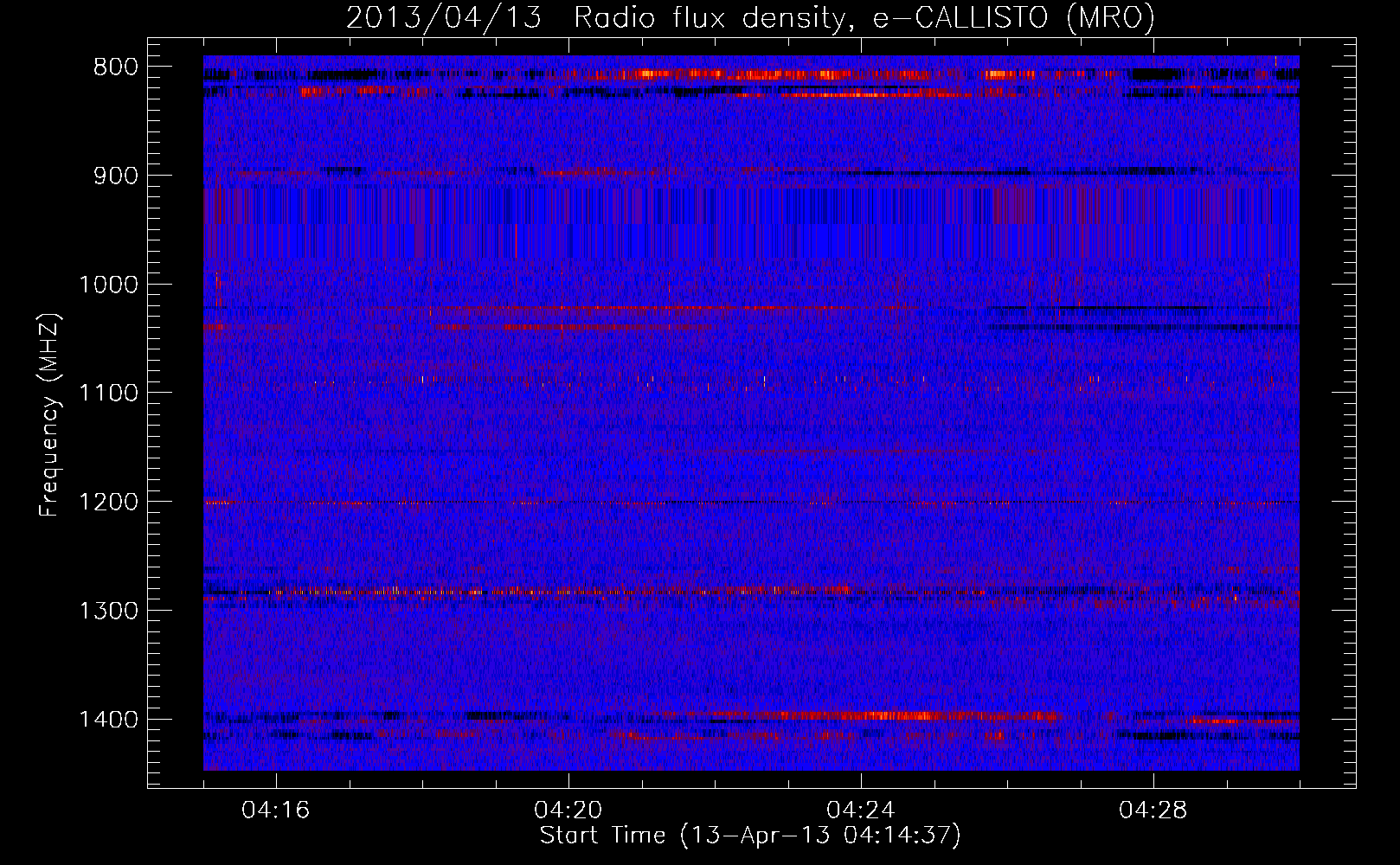The image size is (1400, 865).
Task: Click the 'Start Time (13-Apr-13 04:14:37)' label
Action: pyautogui.click(x=750, y=836)
